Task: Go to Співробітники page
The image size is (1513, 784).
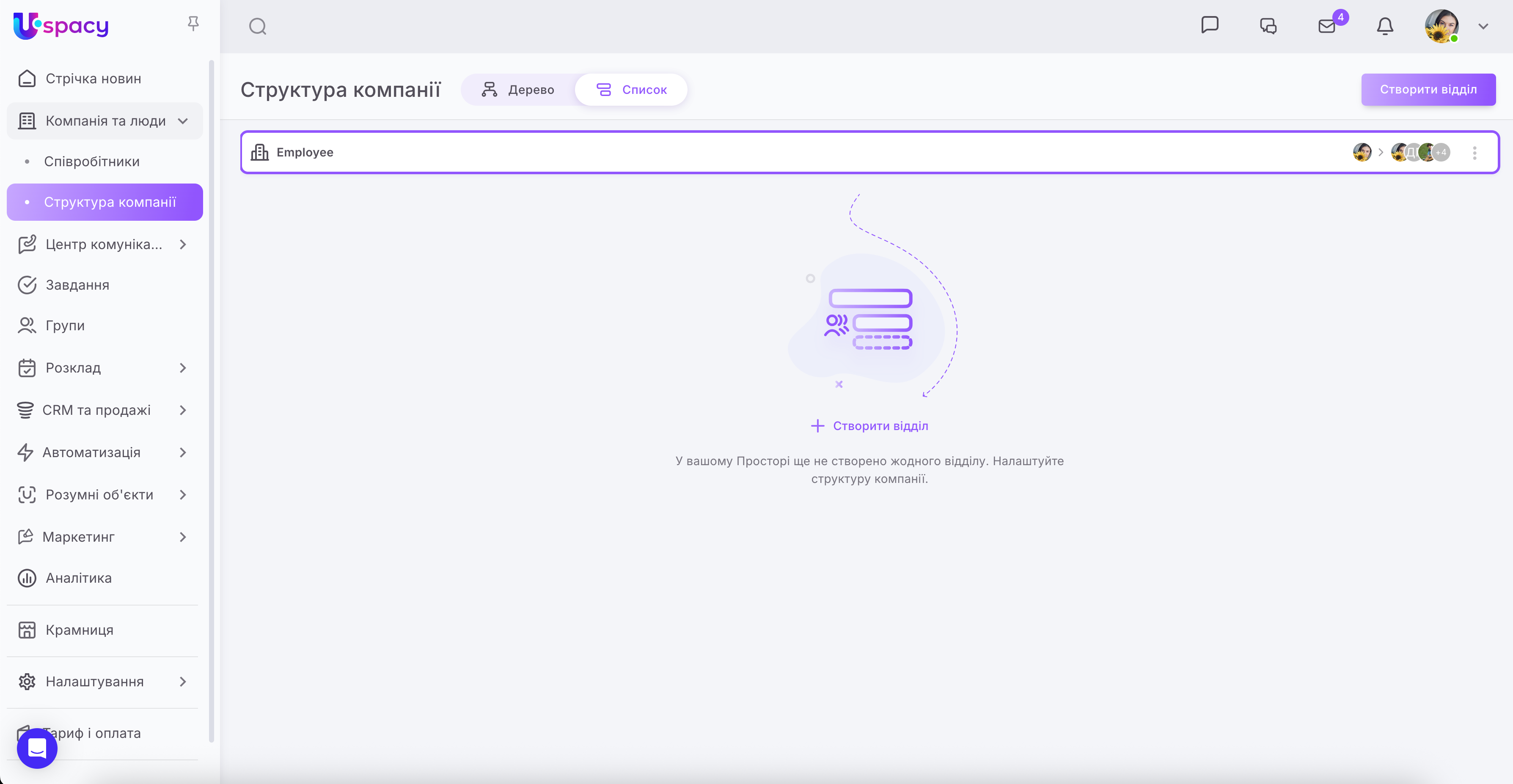Action: (92, 162)
